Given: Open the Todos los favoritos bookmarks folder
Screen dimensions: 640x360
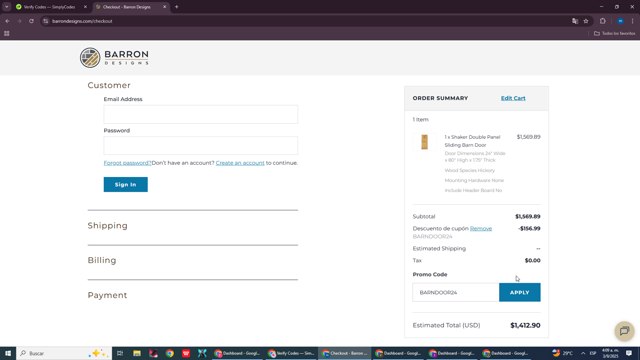Looking at the screenshot, I should click(615, 33).
